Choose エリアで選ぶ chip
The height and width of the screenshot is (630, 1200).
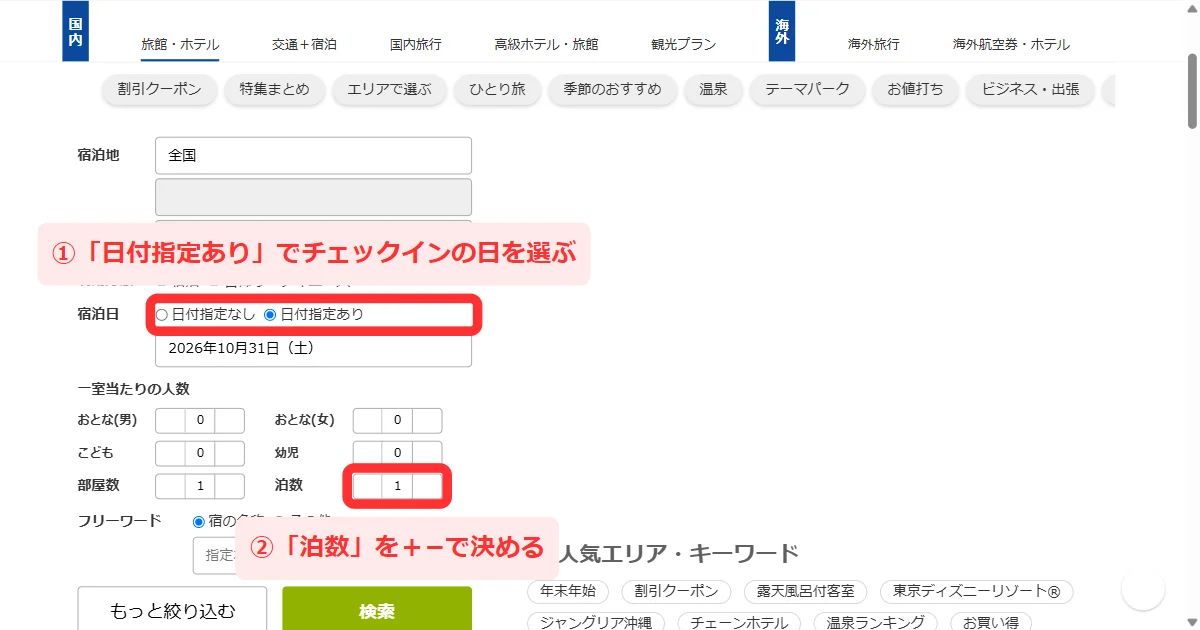(389, 89)
